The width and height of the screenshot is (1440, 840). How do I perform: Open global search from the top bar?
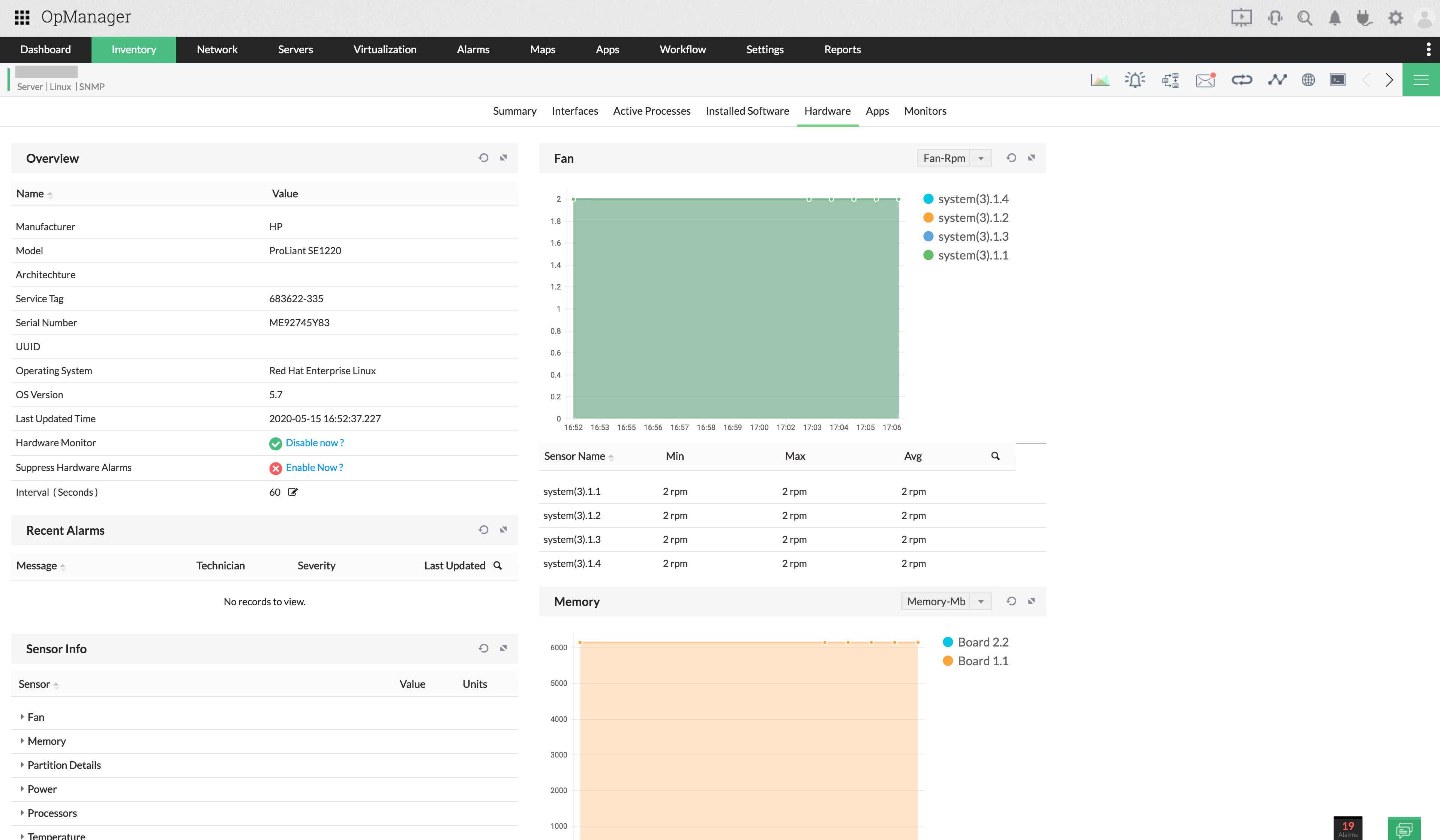(x=1305, y=18)
